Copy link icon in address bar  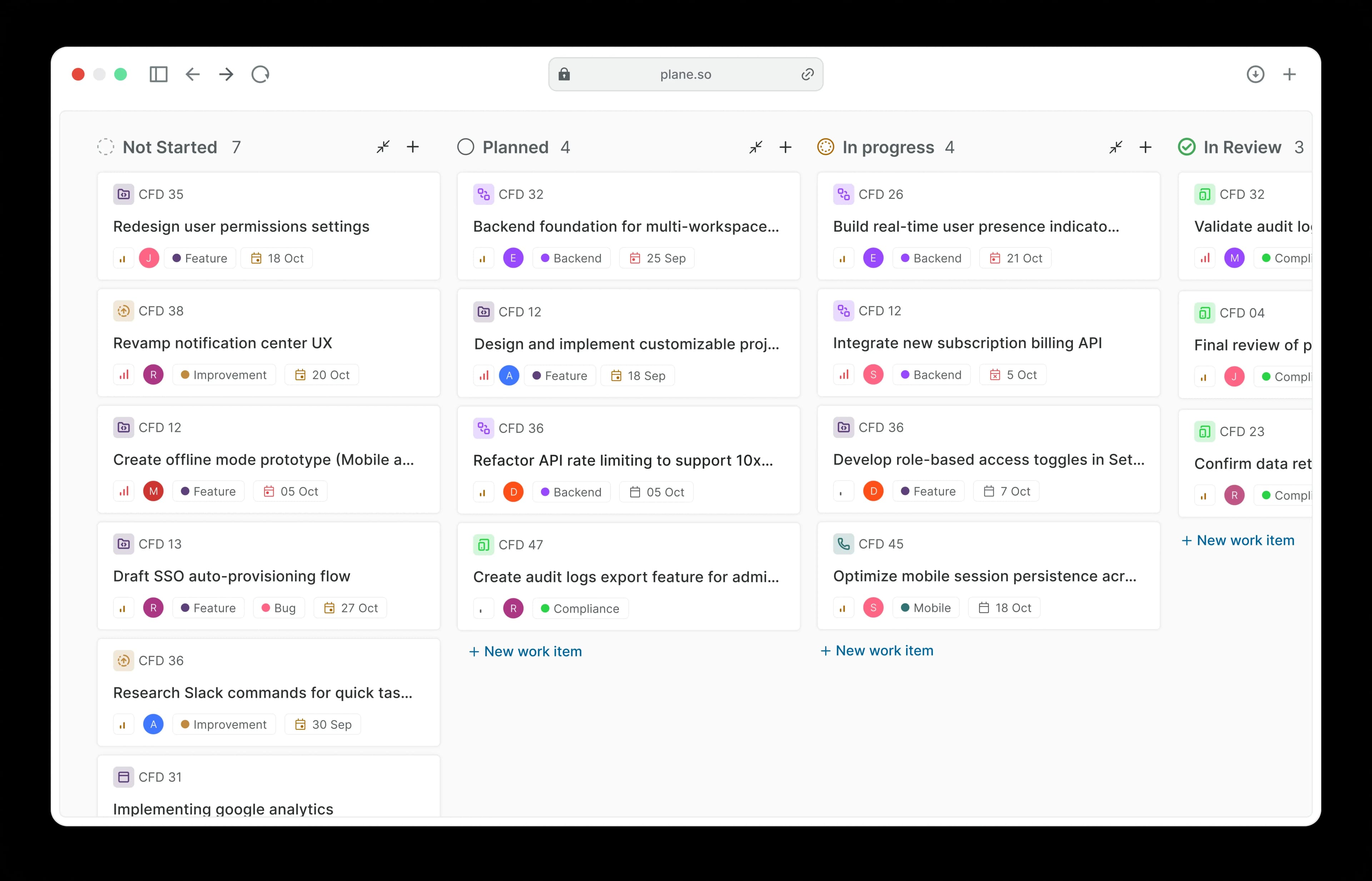(807, 74)
